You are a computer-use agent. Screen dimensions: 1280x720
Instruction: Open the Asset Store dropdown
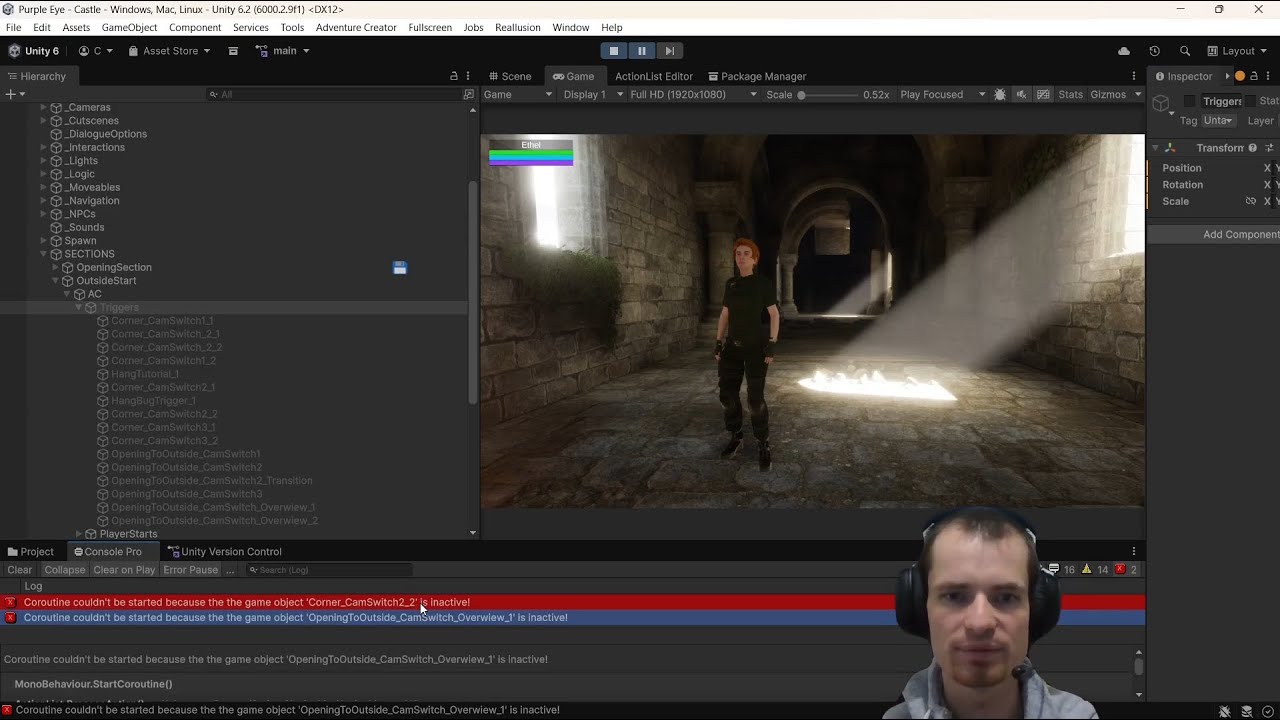(x=169, y=51)
